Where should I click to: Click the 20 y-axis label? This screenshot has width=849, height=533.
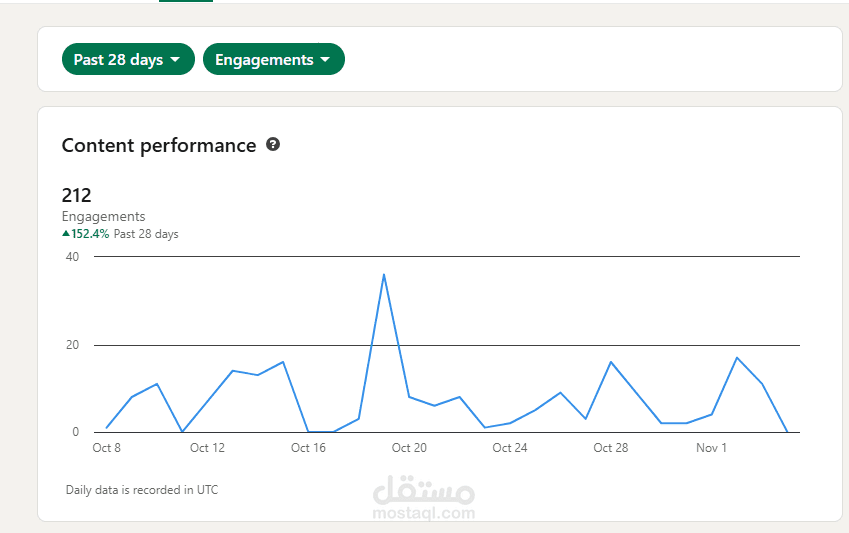pyautogui.click(x=72, y=345)
